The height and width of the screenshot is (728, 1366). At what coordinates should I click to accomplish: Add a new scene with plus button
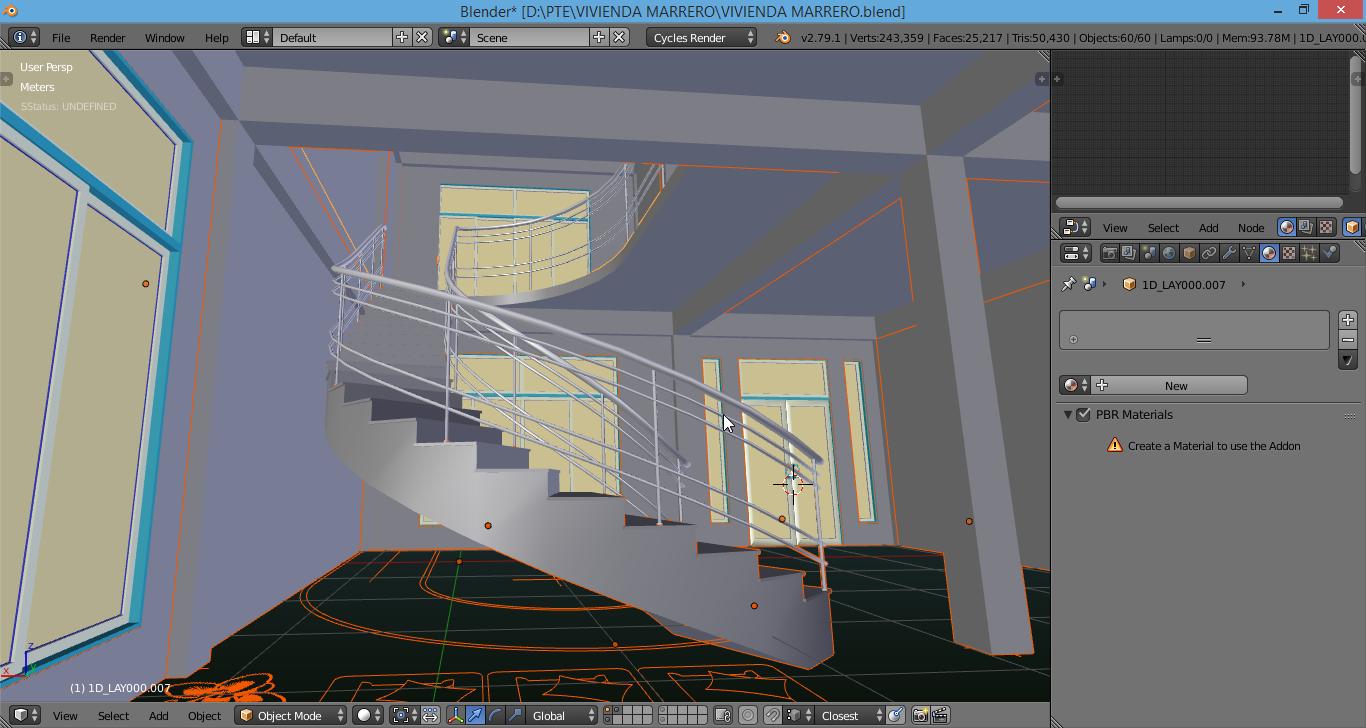click(599, 37)
